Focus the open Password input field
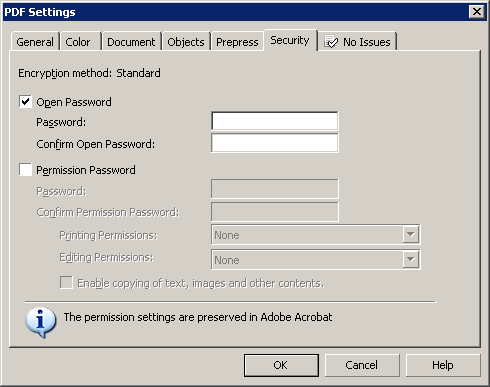 275,121
